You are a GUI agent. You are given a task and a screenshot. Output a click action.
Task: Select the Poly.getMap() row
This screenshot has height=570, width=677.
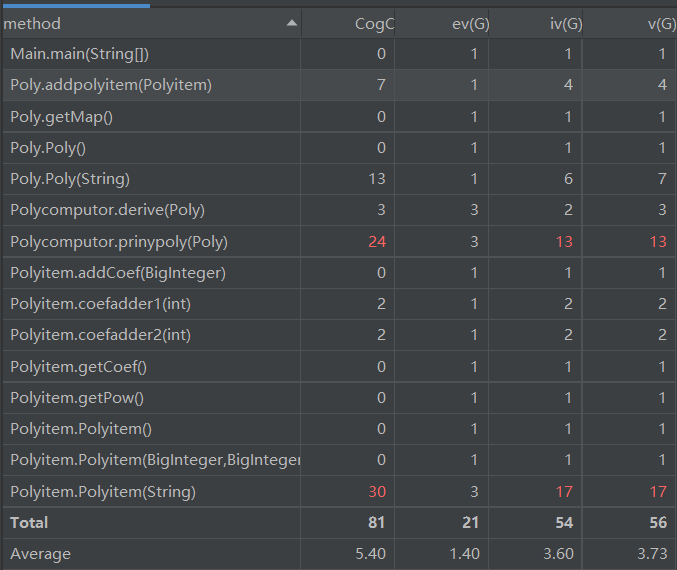click(x=62, y=117)
